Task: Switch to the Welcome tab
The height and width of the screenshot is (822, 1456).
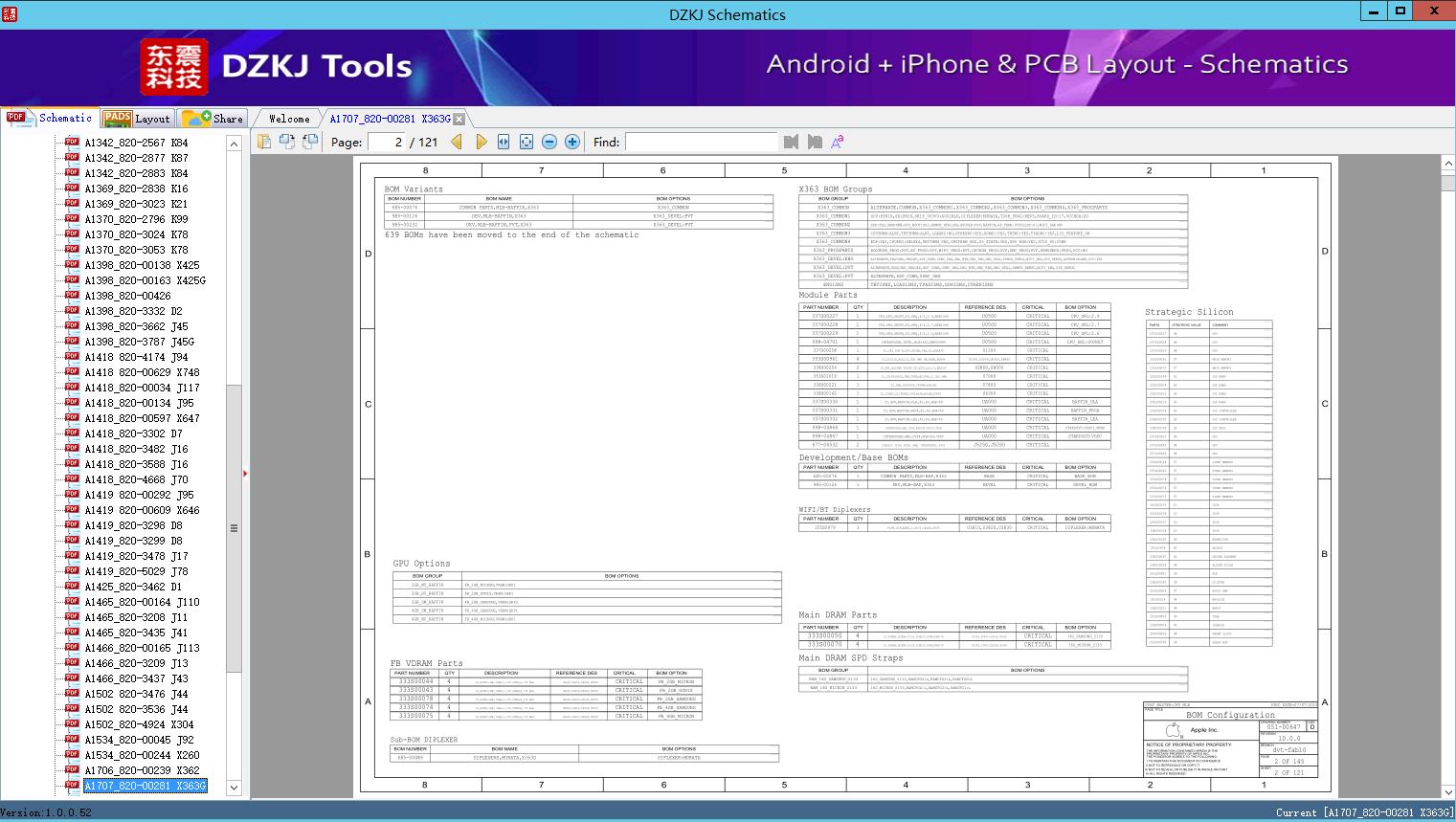Action: (x=289, y=119)
